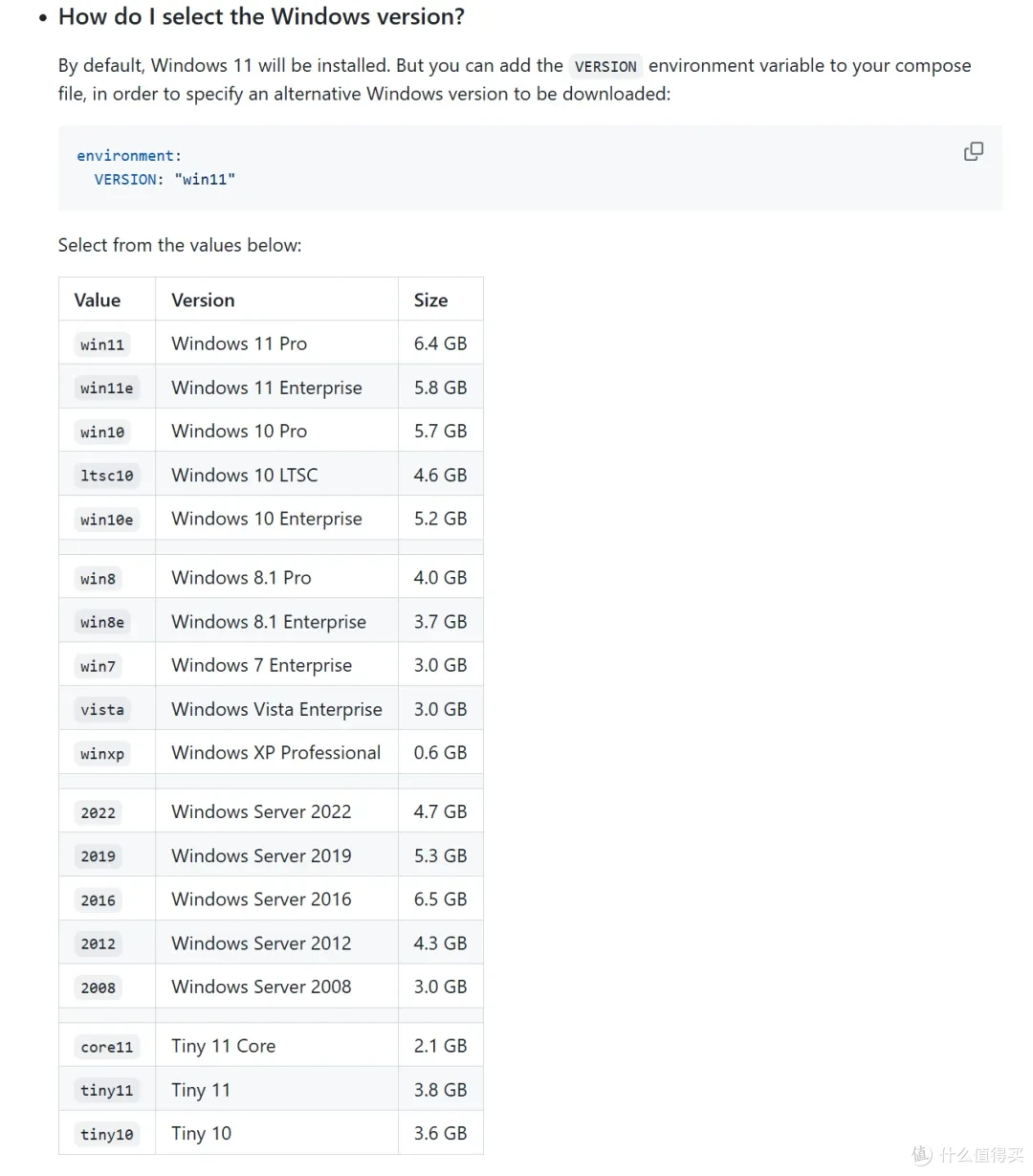Click the 6.4 GB size cell

441,344
